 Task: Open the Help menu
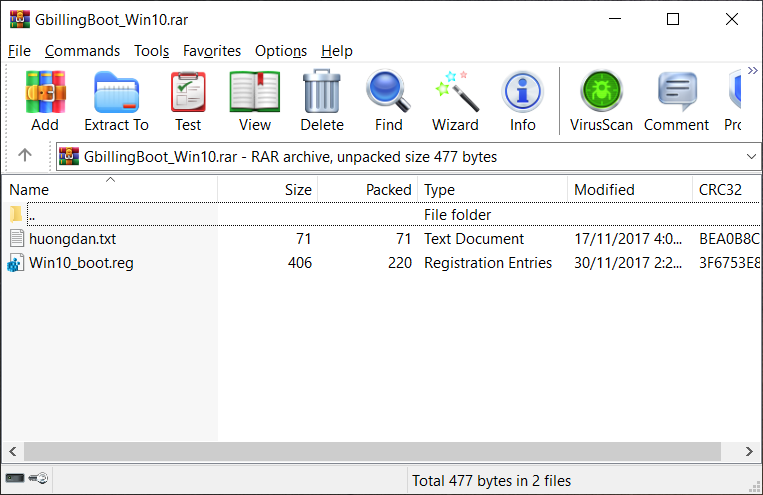click(337, 51)
